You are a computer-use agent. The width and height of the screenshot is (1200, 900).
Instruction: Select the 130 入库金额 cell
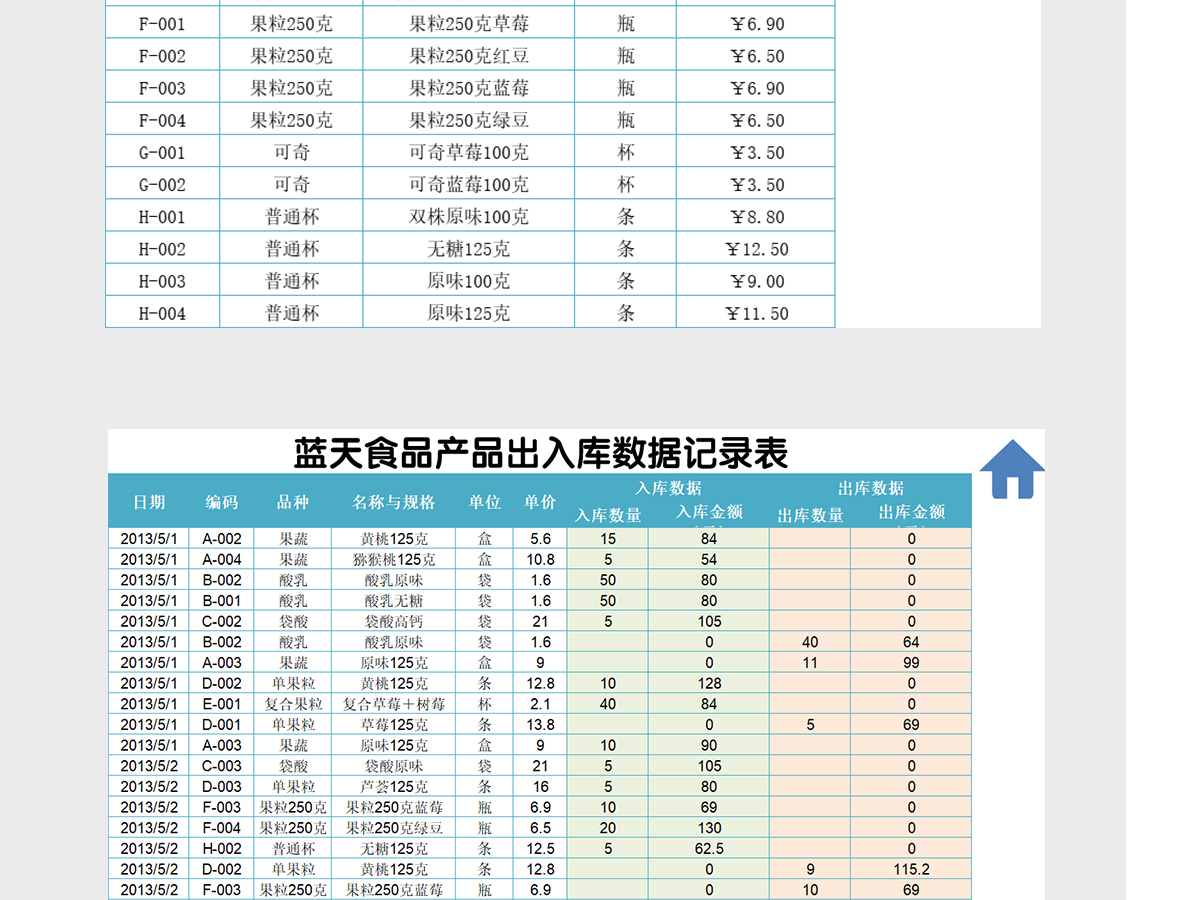[x=709, y=828]
